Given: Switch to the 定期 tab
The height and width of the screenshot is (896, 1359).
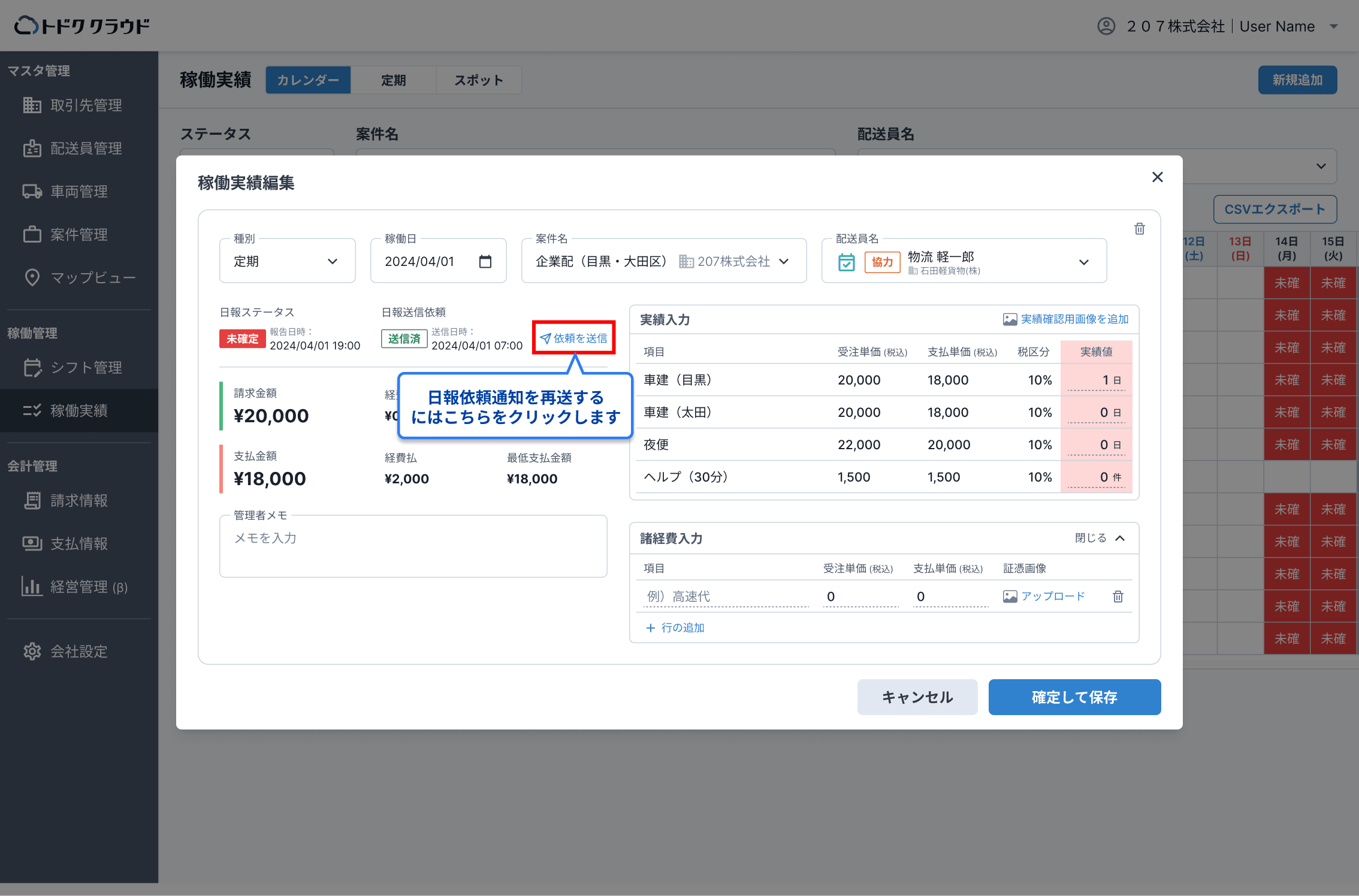Looking at the screenshot, I should click(394, 80).
